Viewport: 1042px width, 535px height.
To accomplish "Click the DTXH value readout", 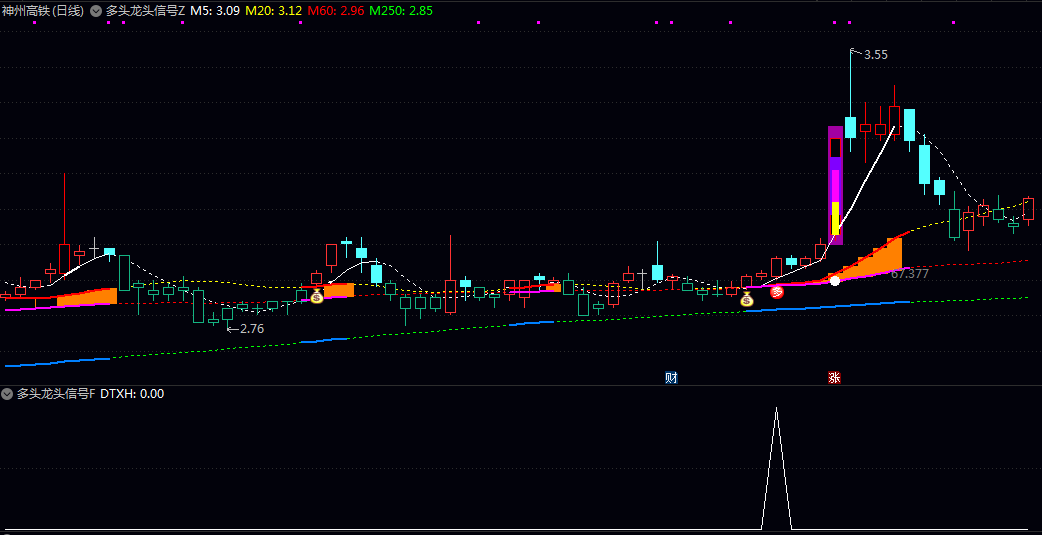I will click(x=132, y=394).
